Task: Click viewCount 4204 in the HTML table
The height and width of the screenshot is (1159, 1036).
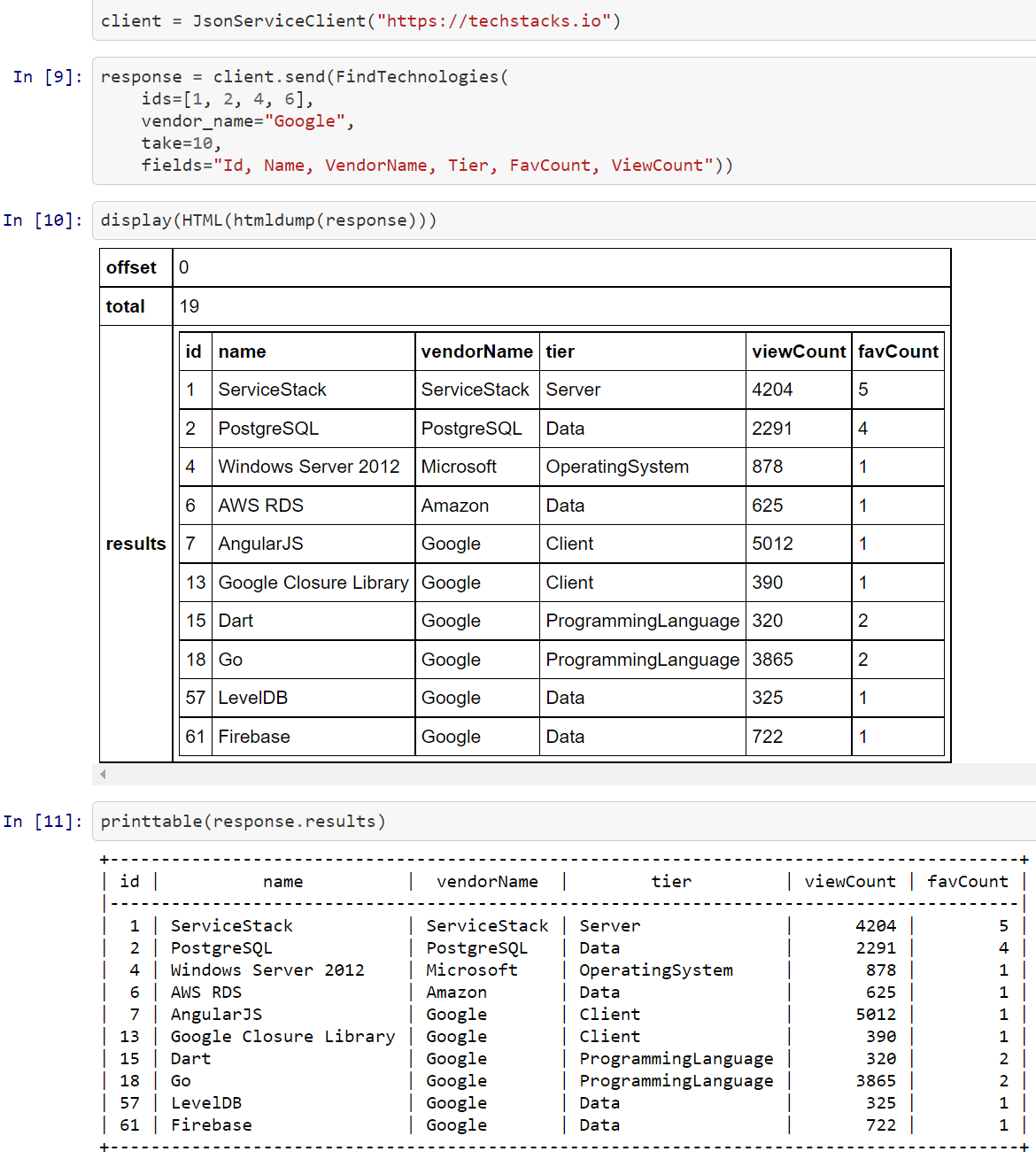Action: [x=772, y=390]
